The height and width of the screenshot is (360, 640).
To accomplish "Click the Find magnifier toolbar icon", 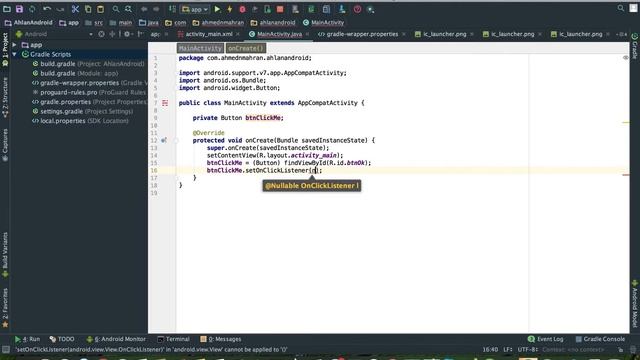I will (x=116, y=9).
